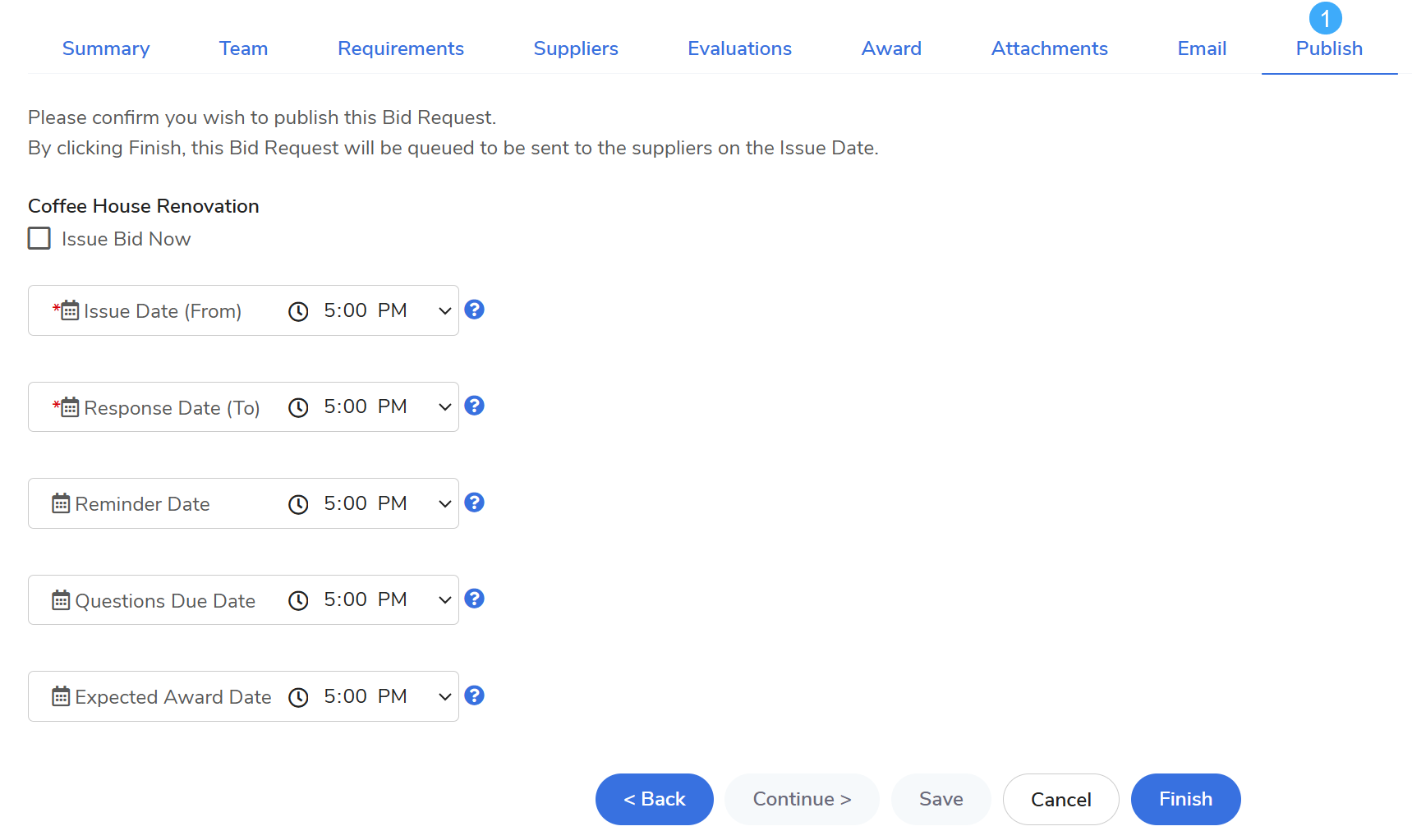The width and height of the screenshot is (1412, 840).
Task: Open the Reminder Date calendar icon
Action: tap(61, 503)
